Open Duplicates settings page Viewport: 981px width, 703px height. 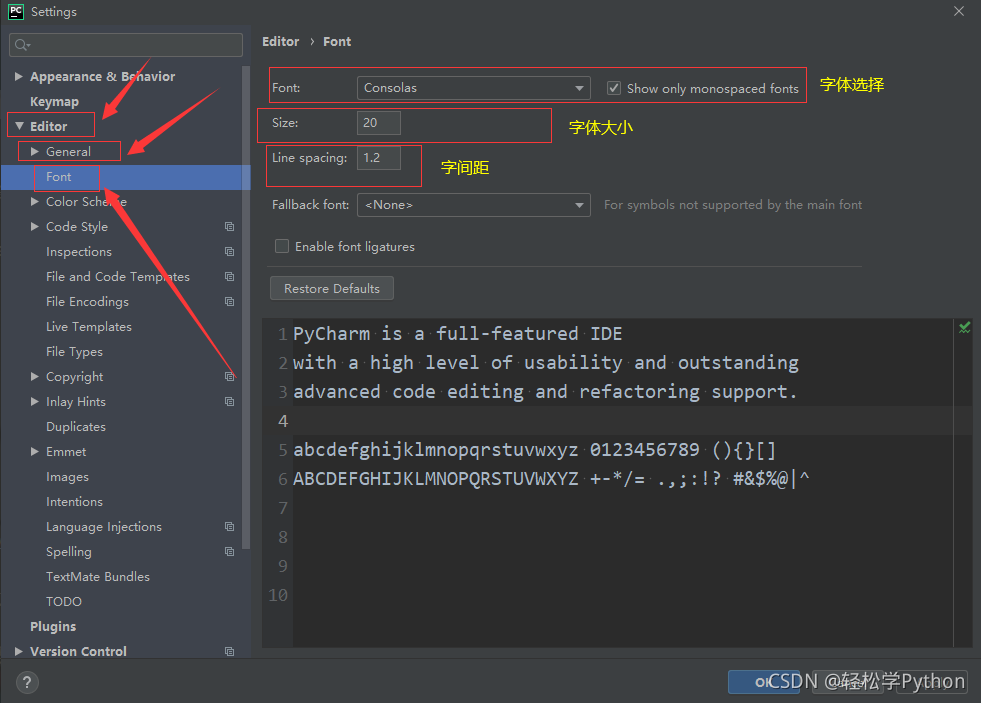[76, 427]
